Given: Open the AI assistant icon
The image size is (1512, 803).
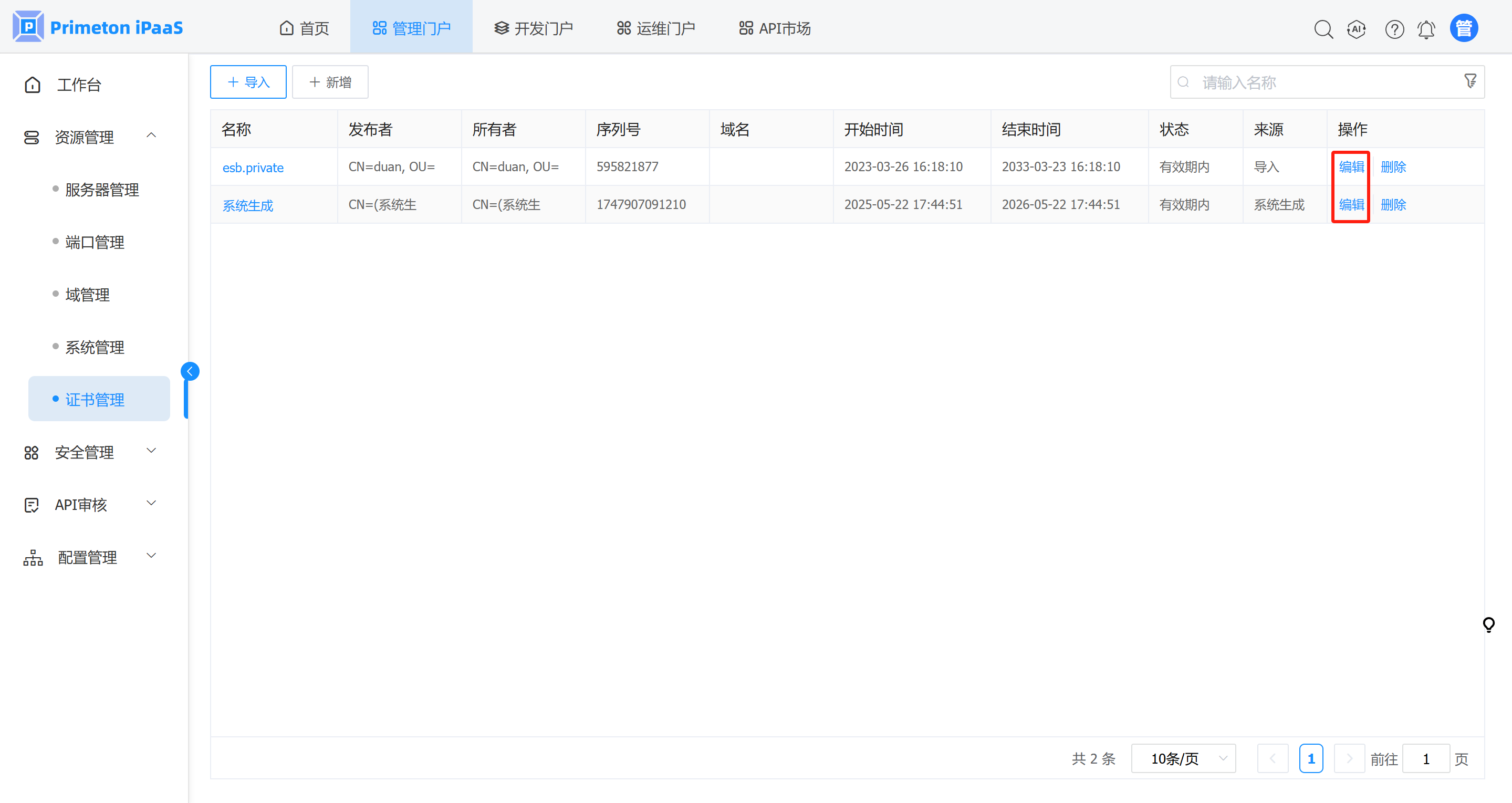Looking at the screenshot, I should pyautogui.click(x=1357, y=29).
